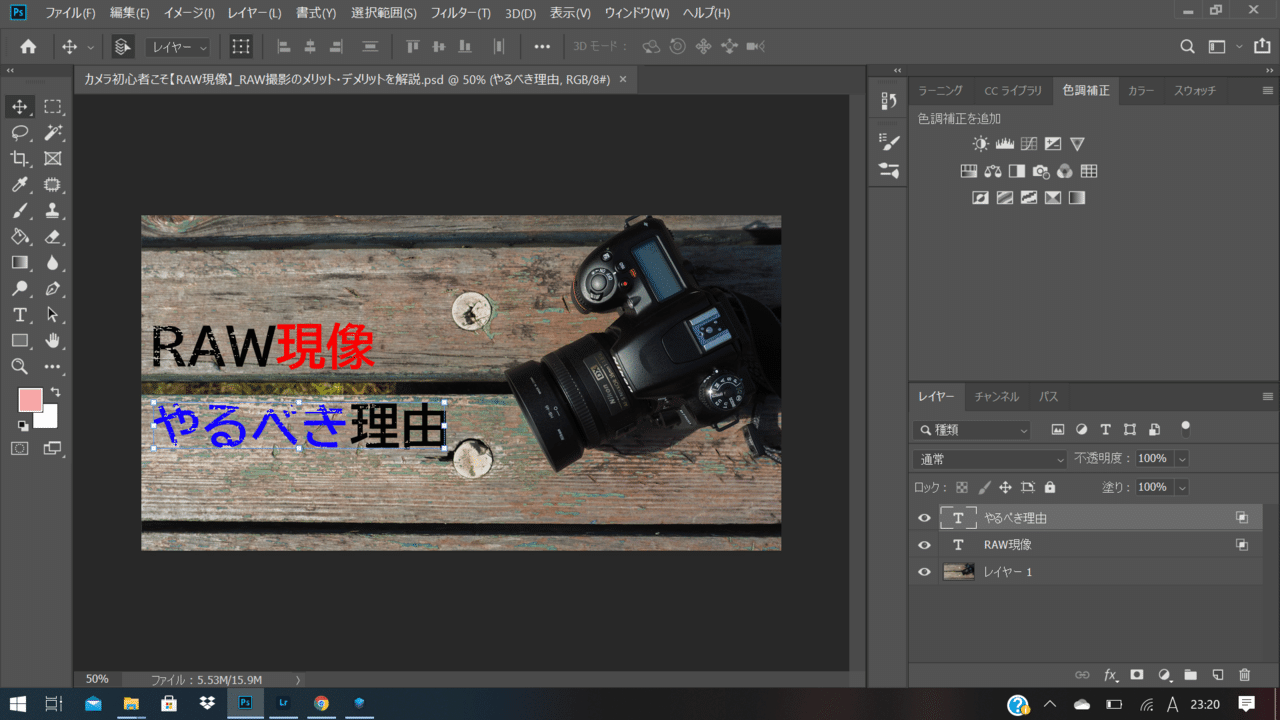
Task: Open the 種類 layer filter dropdown
Action: click(972, 430)
